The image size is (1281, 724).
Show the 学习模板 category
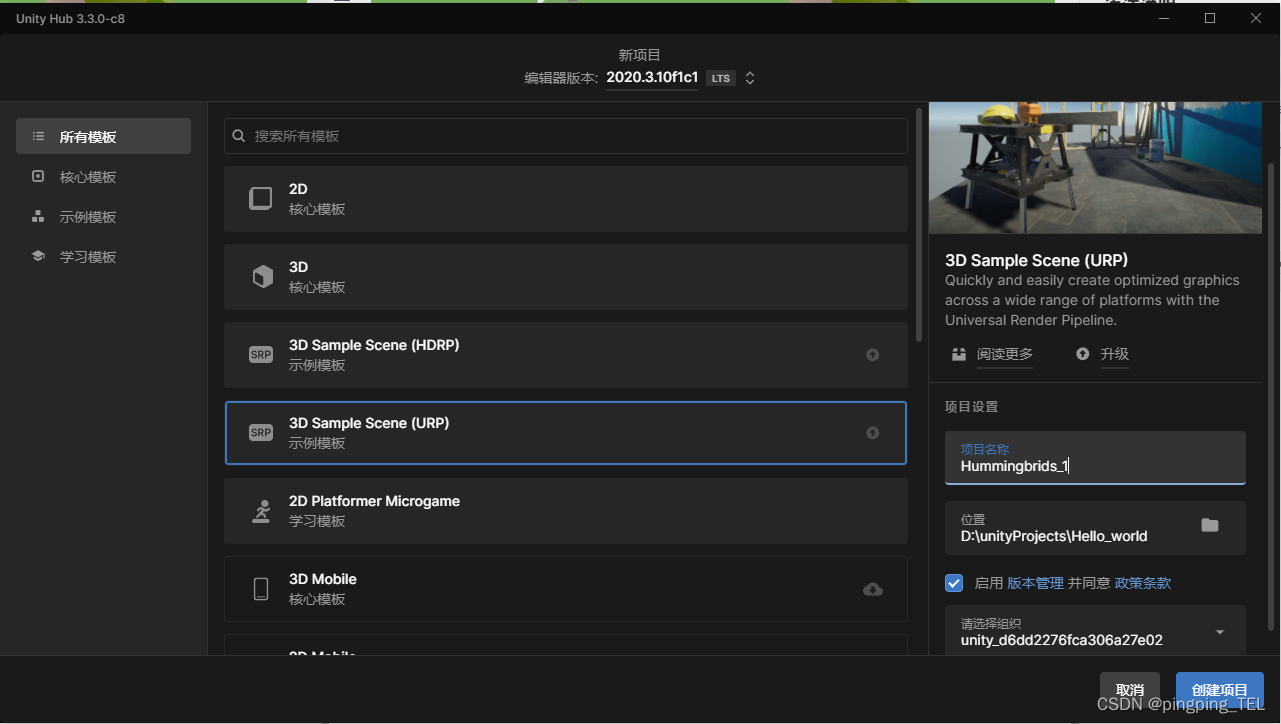coord(103,257)
